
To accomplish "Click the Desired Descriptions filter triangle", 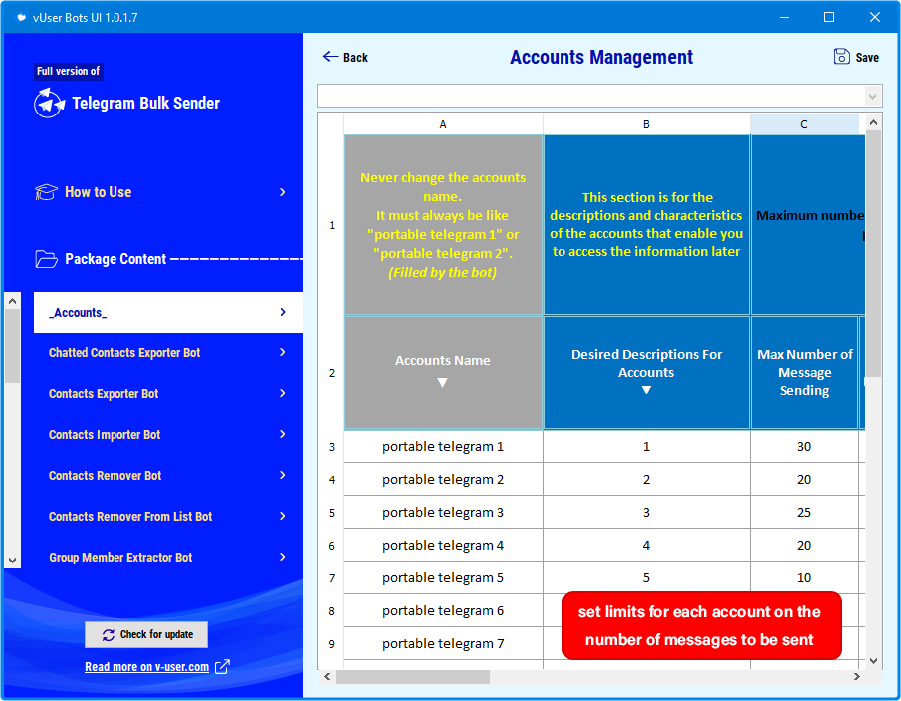I will coord(646,390).
